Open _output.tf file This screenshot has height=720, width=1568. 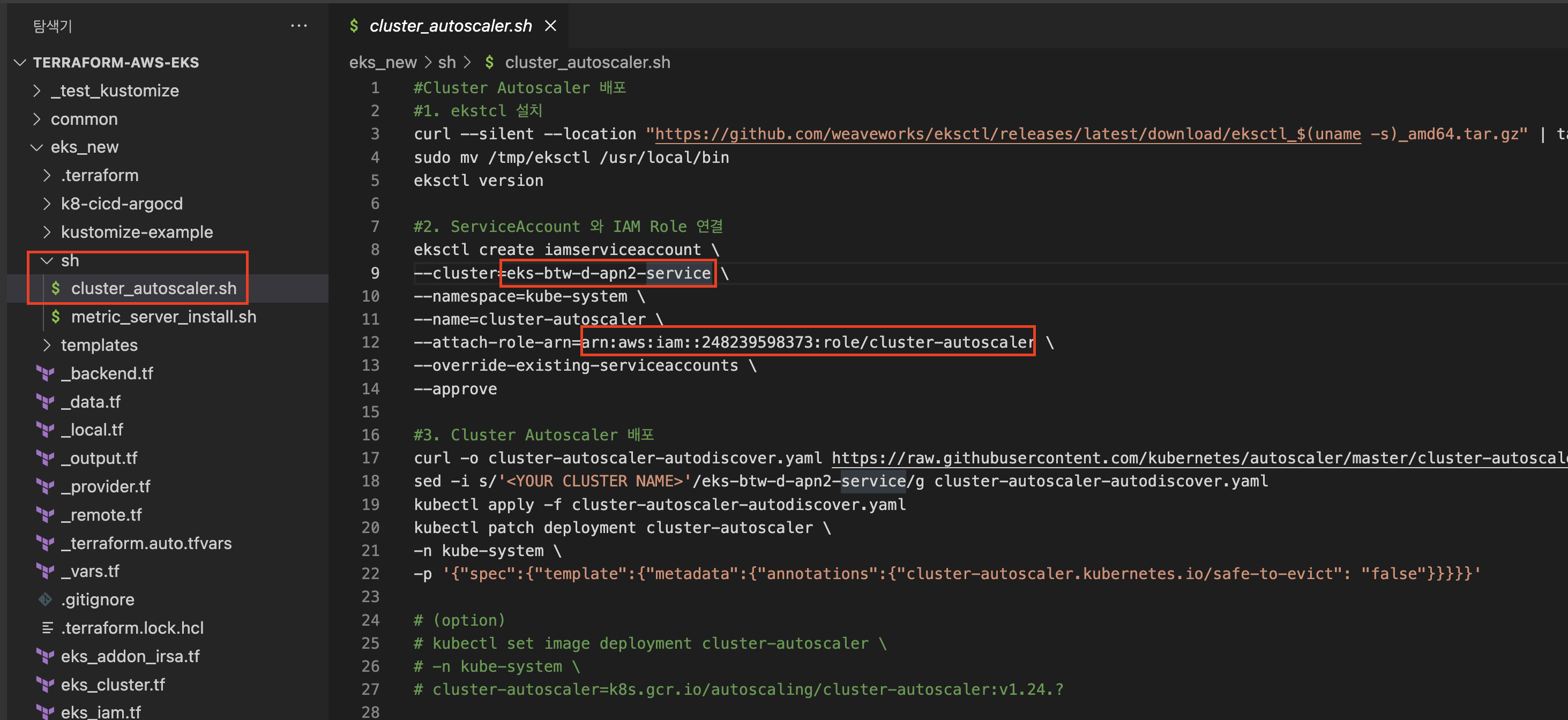click(x=99, y=458)
